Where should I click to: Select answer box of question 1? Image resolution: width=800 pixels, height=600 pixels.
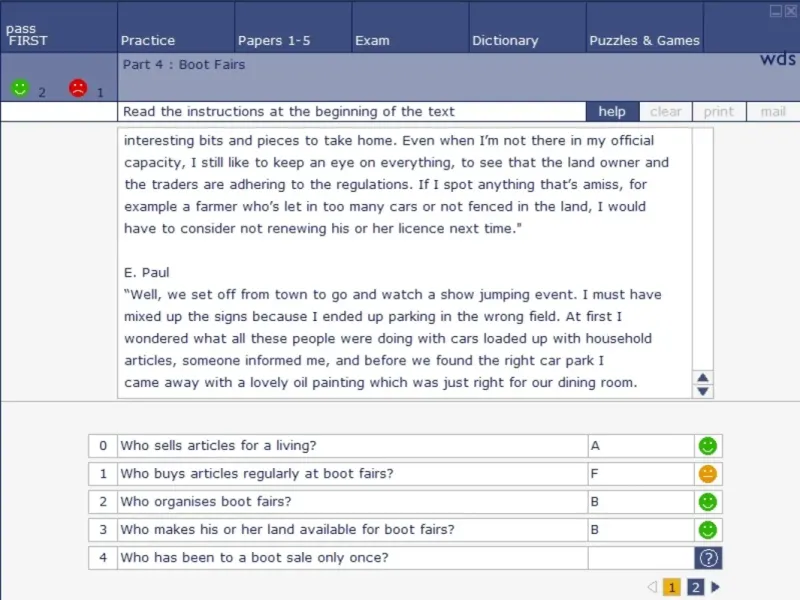coord(640,474)
